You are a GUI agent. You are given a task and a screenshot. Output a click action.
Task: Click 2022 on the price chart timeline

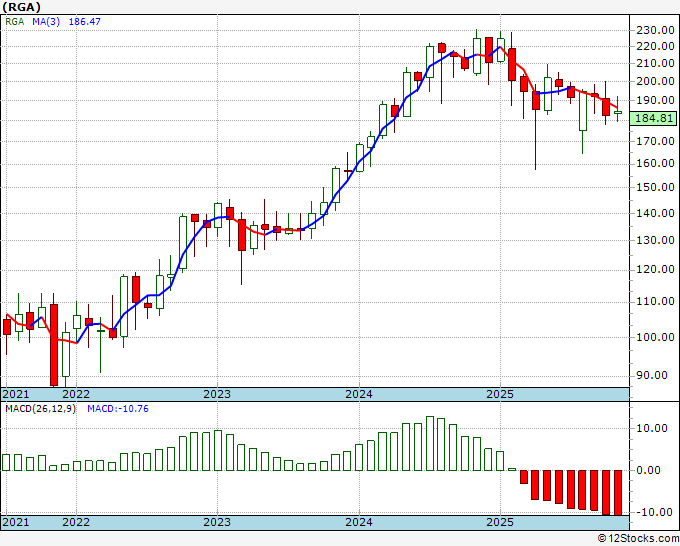(x=76, y=394)
